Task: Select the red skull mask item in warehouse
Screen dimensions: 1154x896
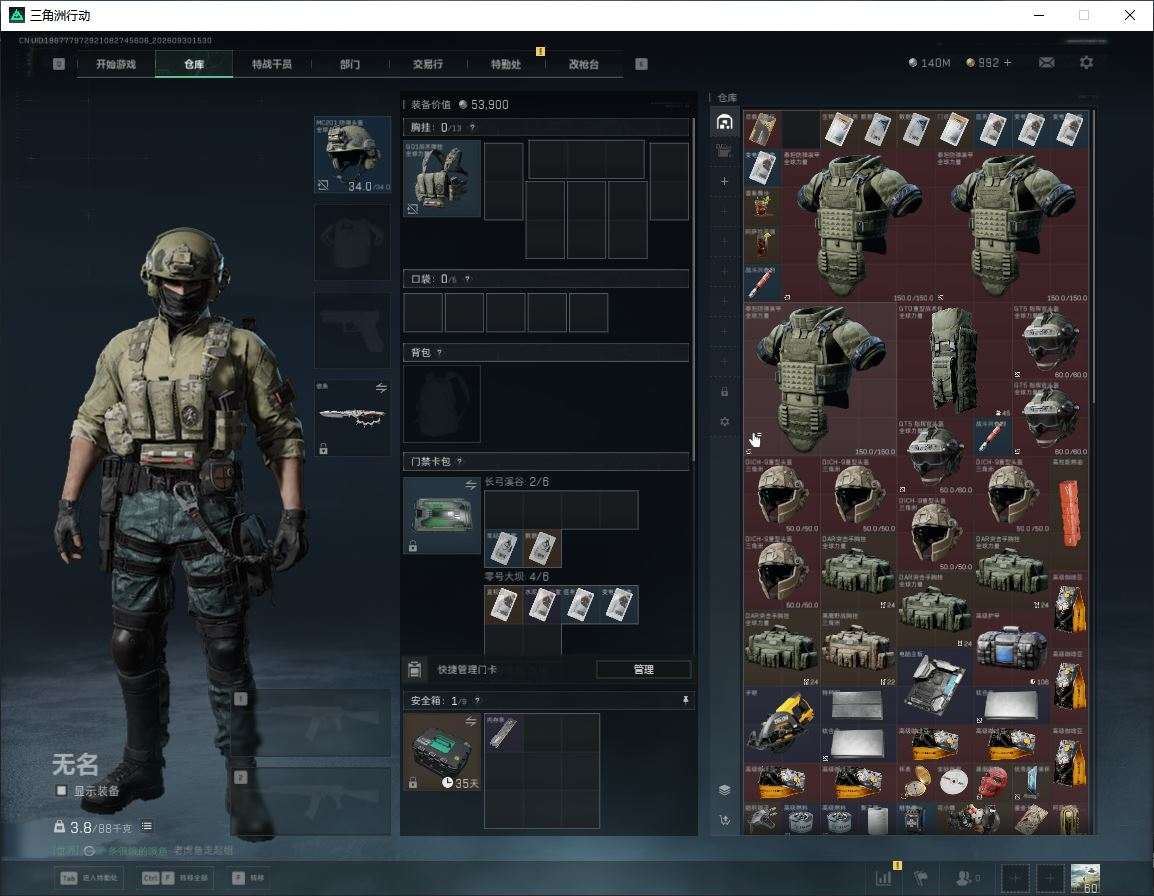Action: click(992, 782)
